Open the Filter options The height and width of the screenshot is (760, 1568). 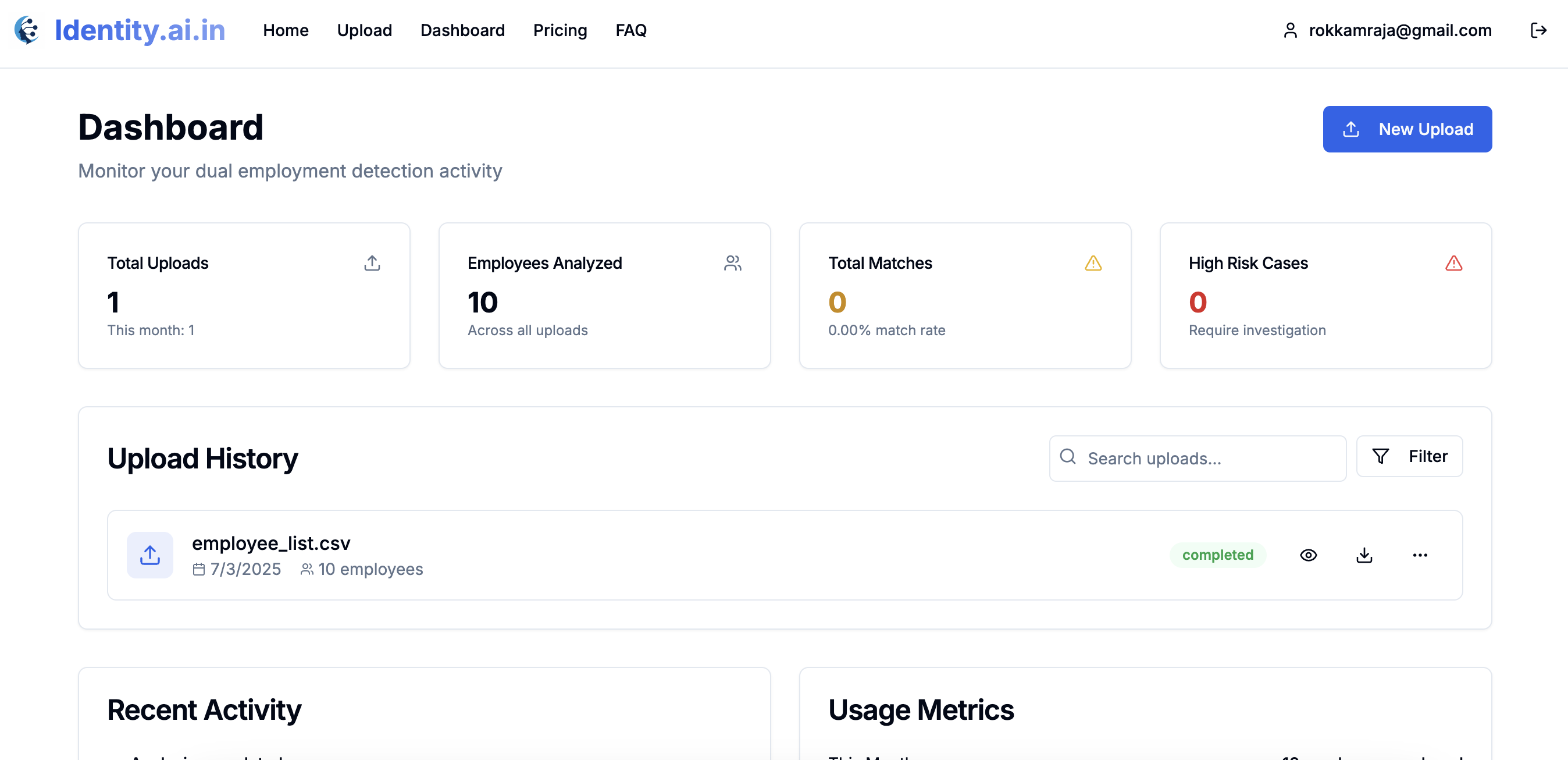(1409, 456)
